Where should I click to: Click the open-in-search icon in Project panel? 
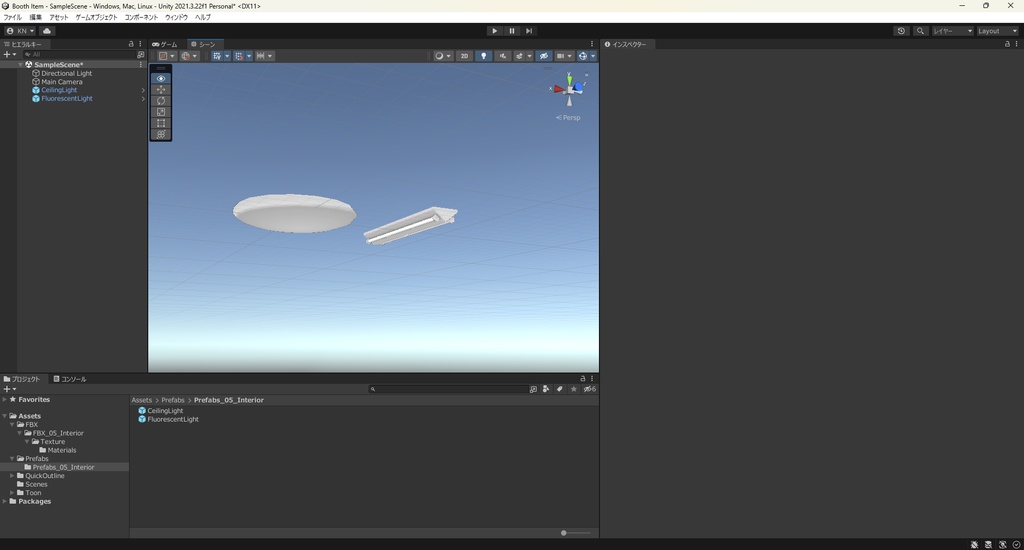click(x=533, y=389)
